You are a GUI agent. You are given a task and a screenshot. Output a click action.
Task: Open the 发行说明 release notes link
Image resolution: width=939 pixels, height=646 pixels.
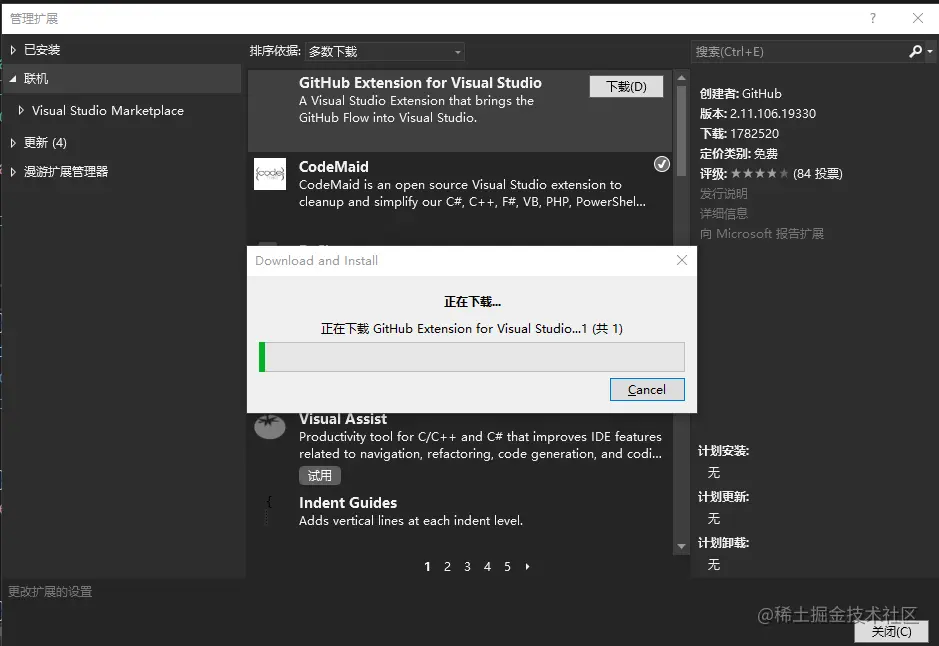tap(723, 193)
